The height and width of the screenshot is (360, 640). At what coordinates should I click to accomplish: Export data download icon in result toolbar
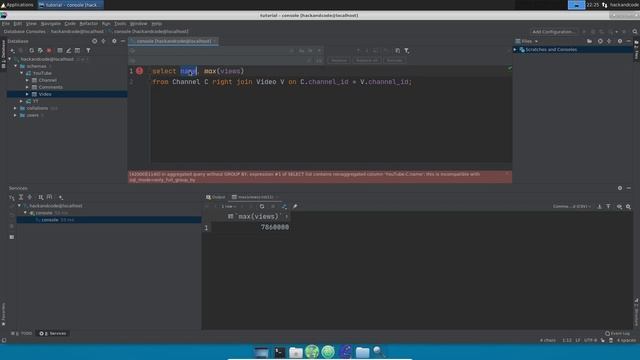click(599, 207)
